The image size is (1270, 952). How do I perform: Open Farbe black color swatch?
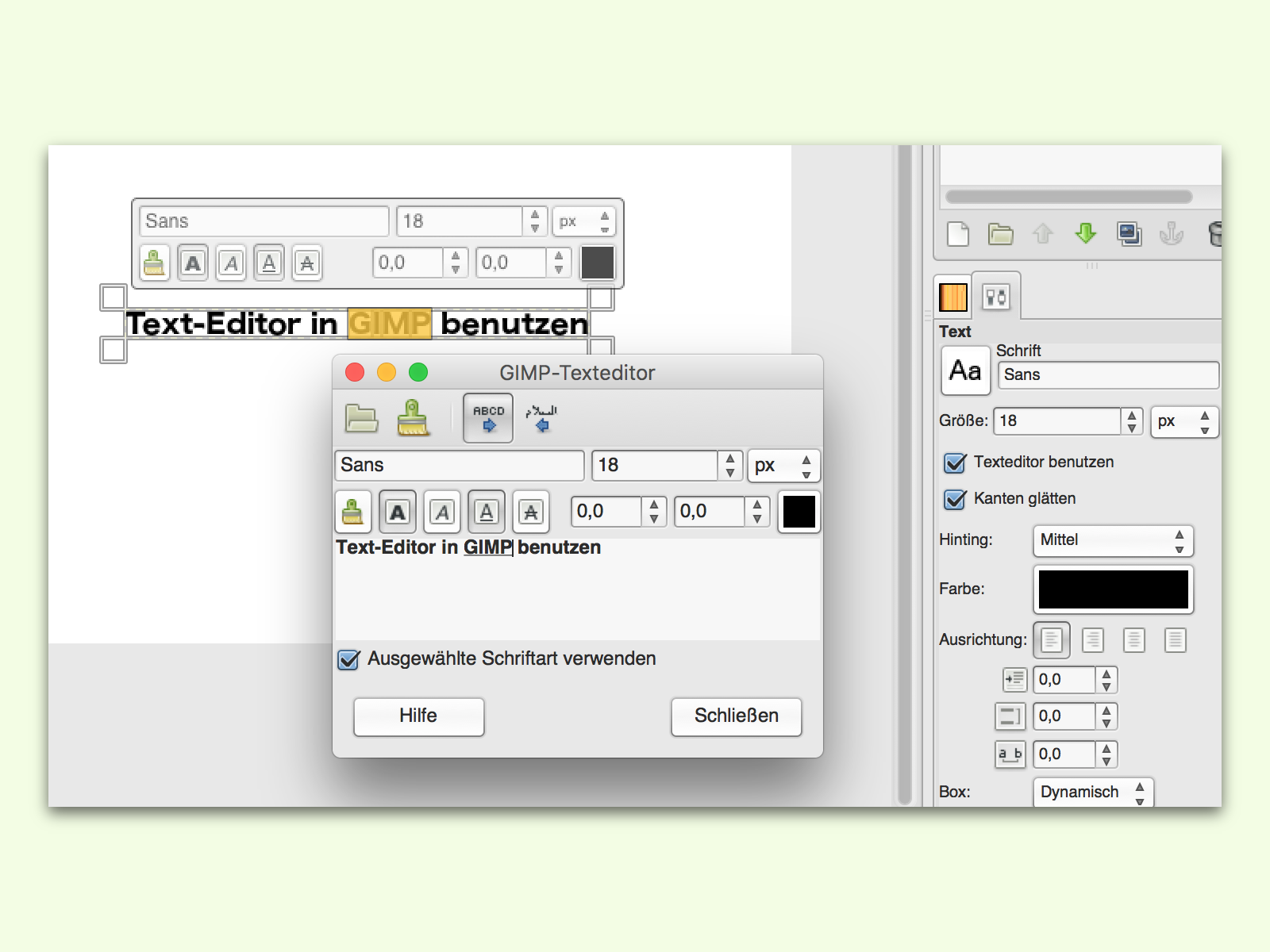[1113, 589]
